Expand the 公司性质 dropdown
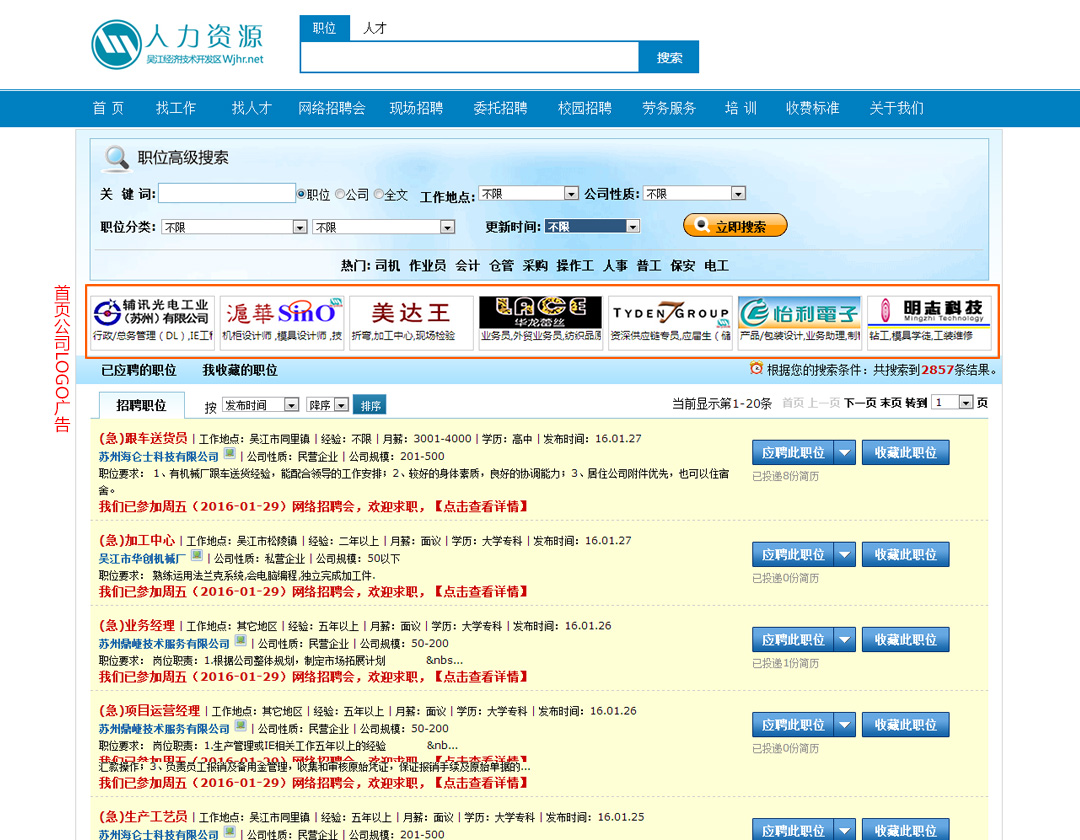This screenshot has width=1080, height=840. tap(694, 194)
